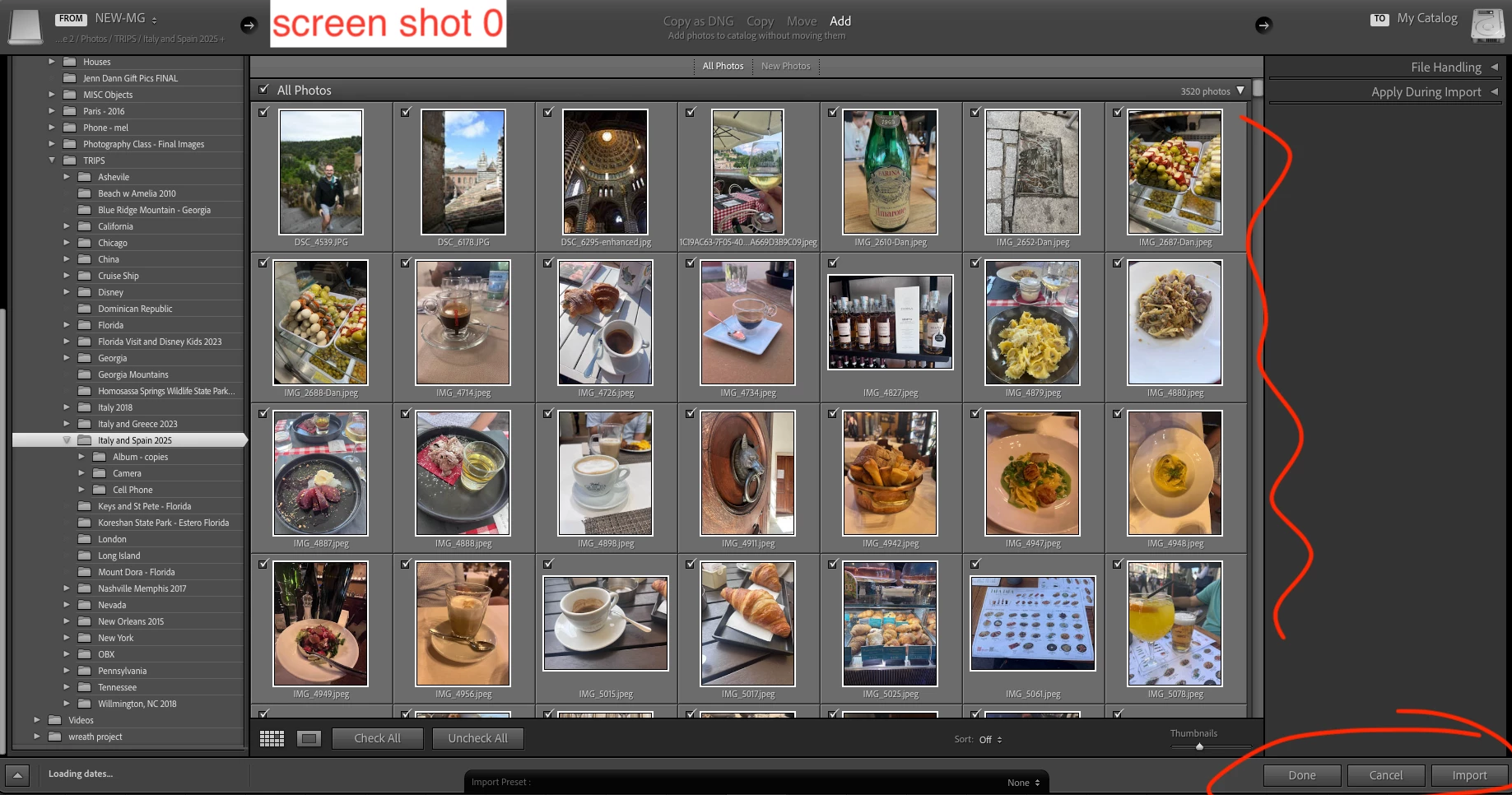Click the Dominican Republic folder icon
Viewport: 1512px width, 795px height.
pyautogui.click(x=85, y=309)
